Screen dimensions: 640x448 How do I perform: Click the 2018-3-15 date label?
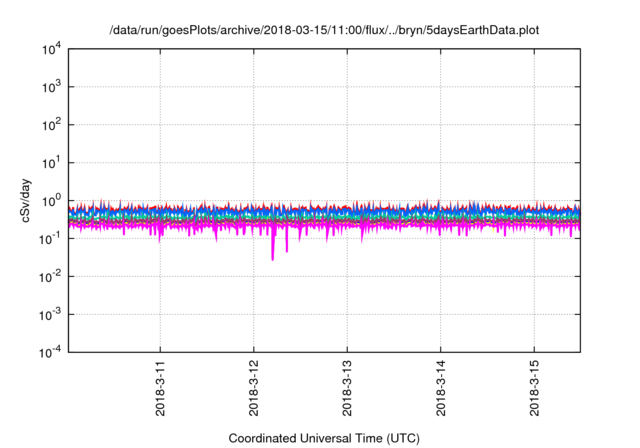[x=534, y=388]
